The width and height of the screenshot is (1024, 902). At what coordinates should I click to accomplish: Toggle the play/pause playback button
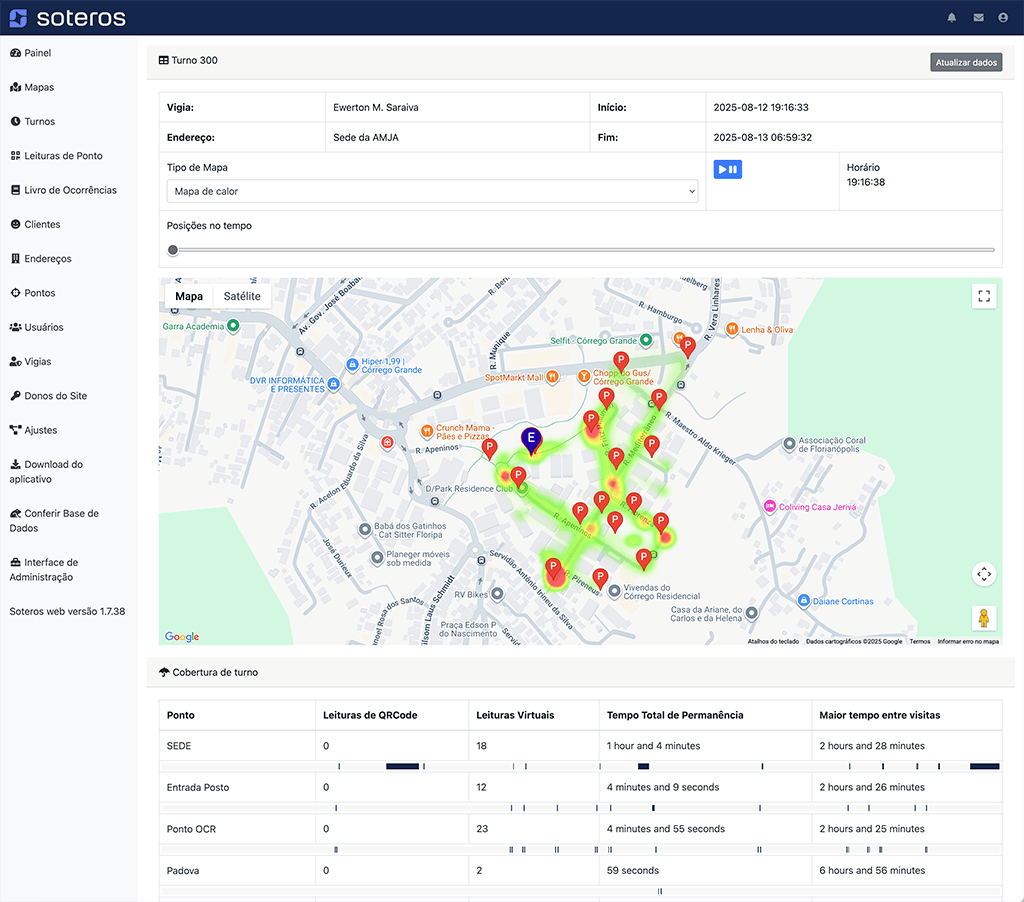(x=727, y=170)
